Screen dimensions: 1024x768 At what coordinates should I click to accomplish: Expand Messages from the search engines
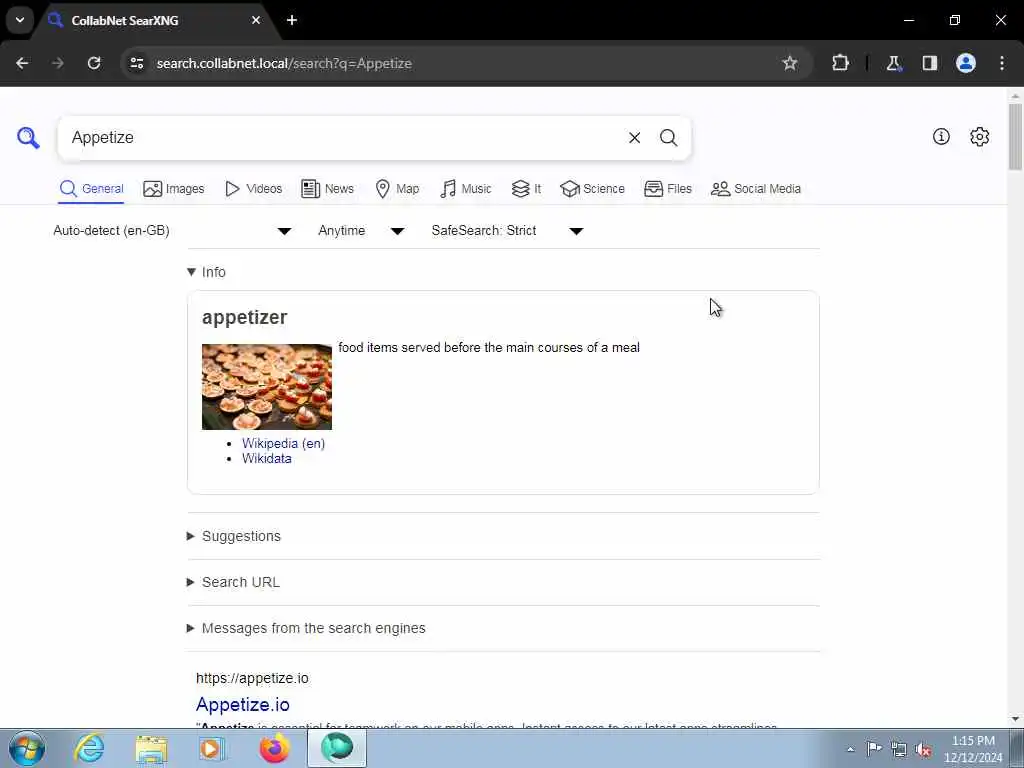pos(306,628)
